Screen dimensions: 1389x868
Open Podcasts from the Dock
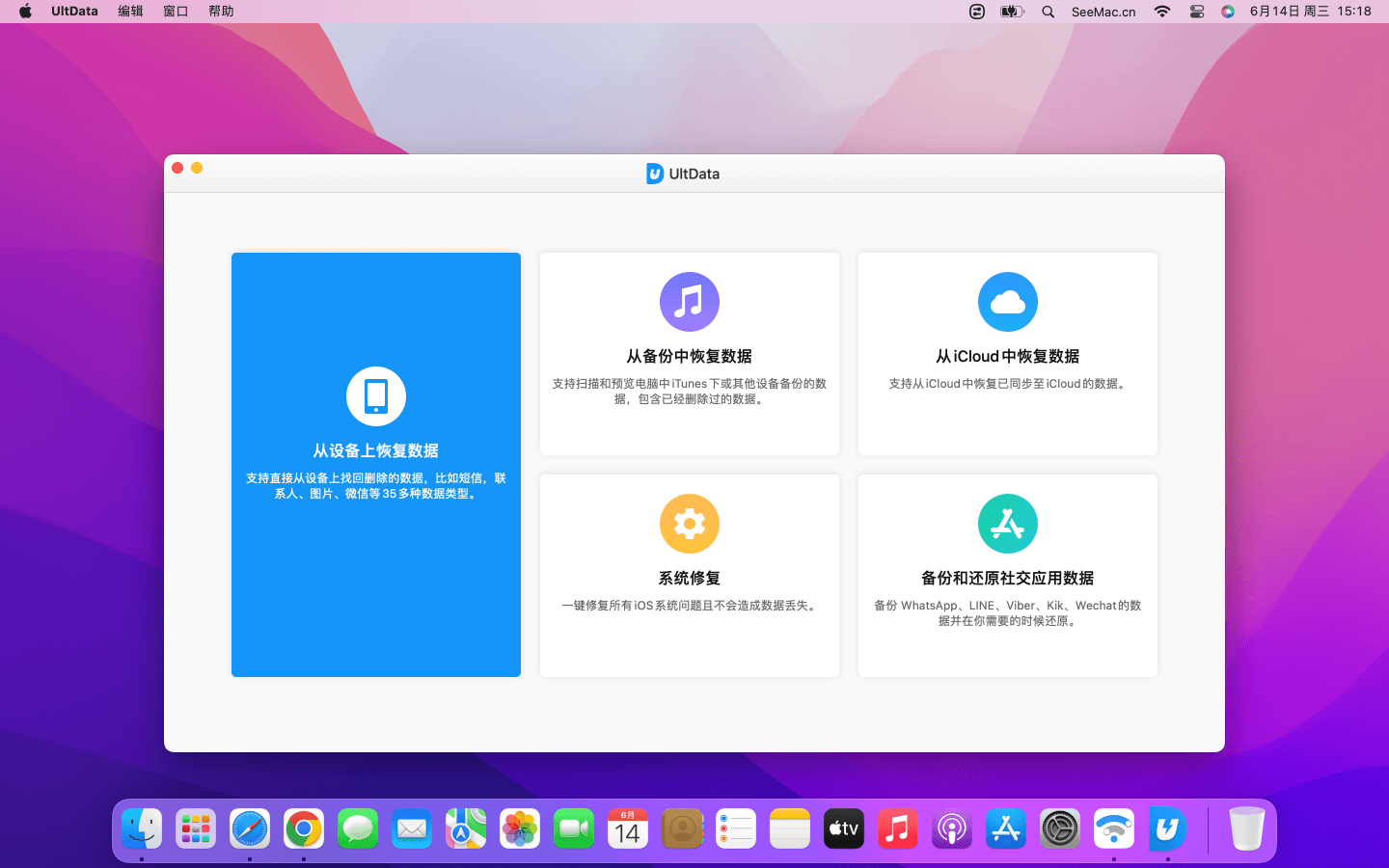click(952, 828)
